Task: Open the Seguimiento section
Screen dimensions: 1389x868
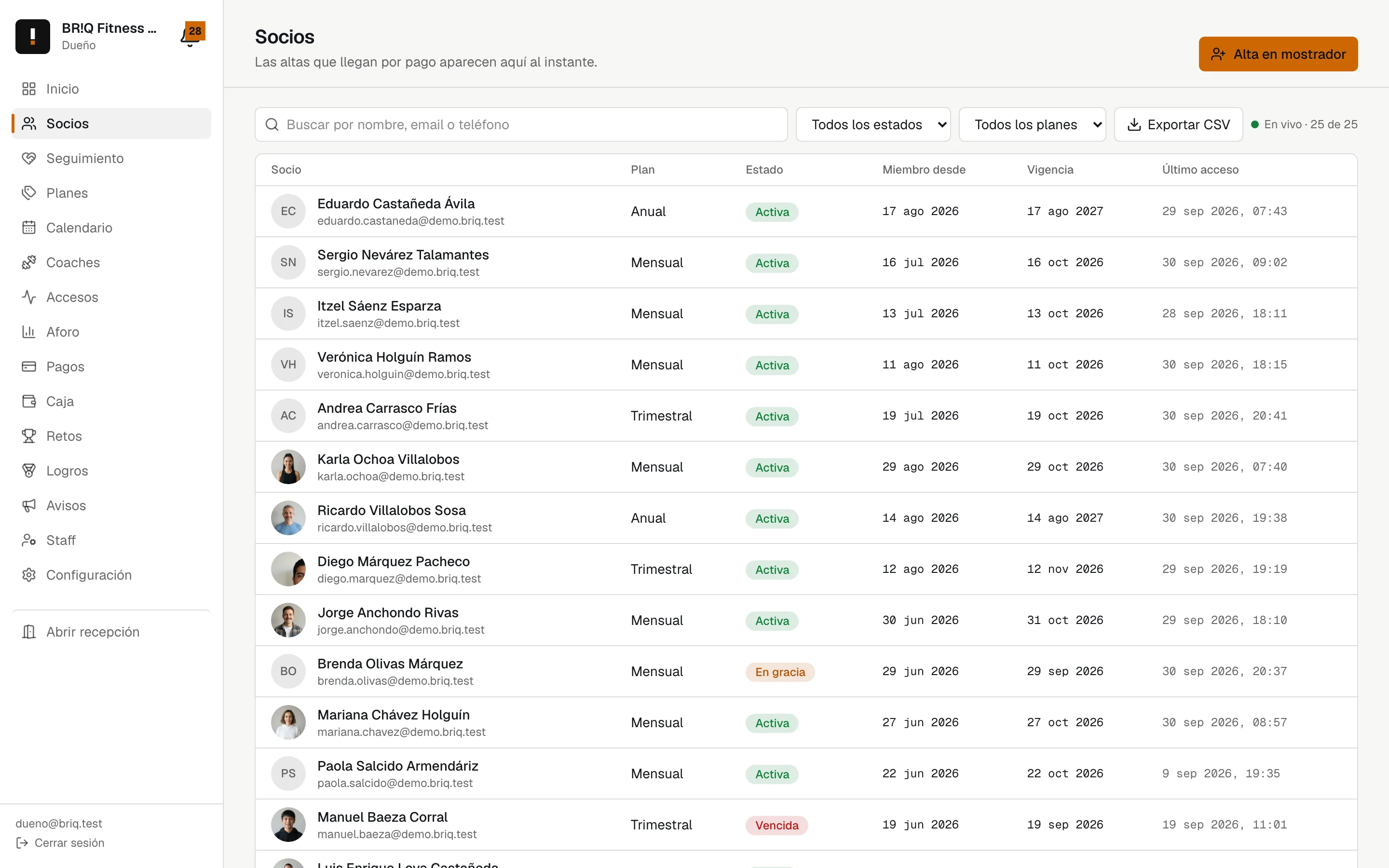Action: click(x=111, y=159)
